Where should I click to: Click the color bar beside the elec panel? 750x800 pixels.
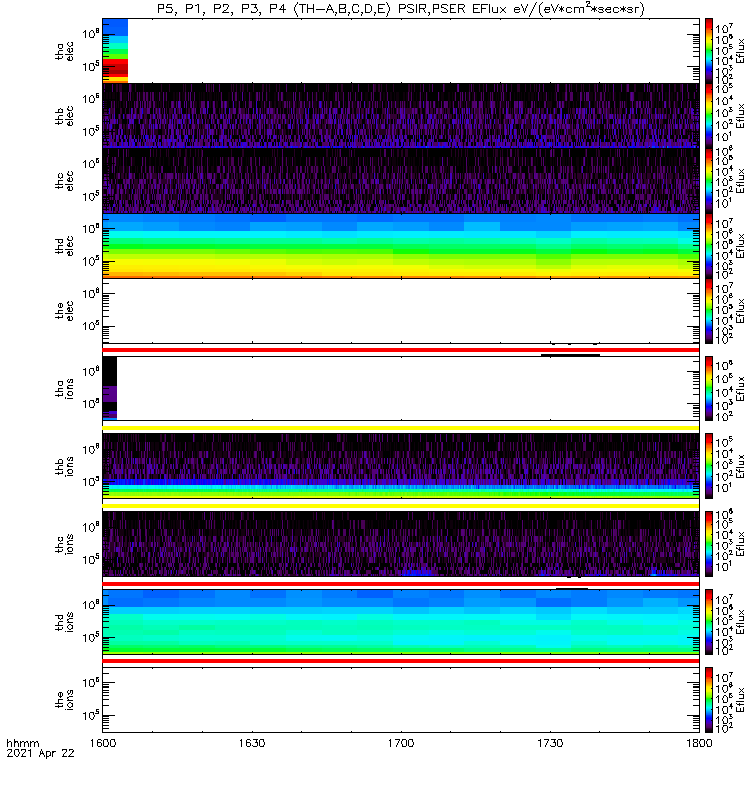[x=709, y=311]
